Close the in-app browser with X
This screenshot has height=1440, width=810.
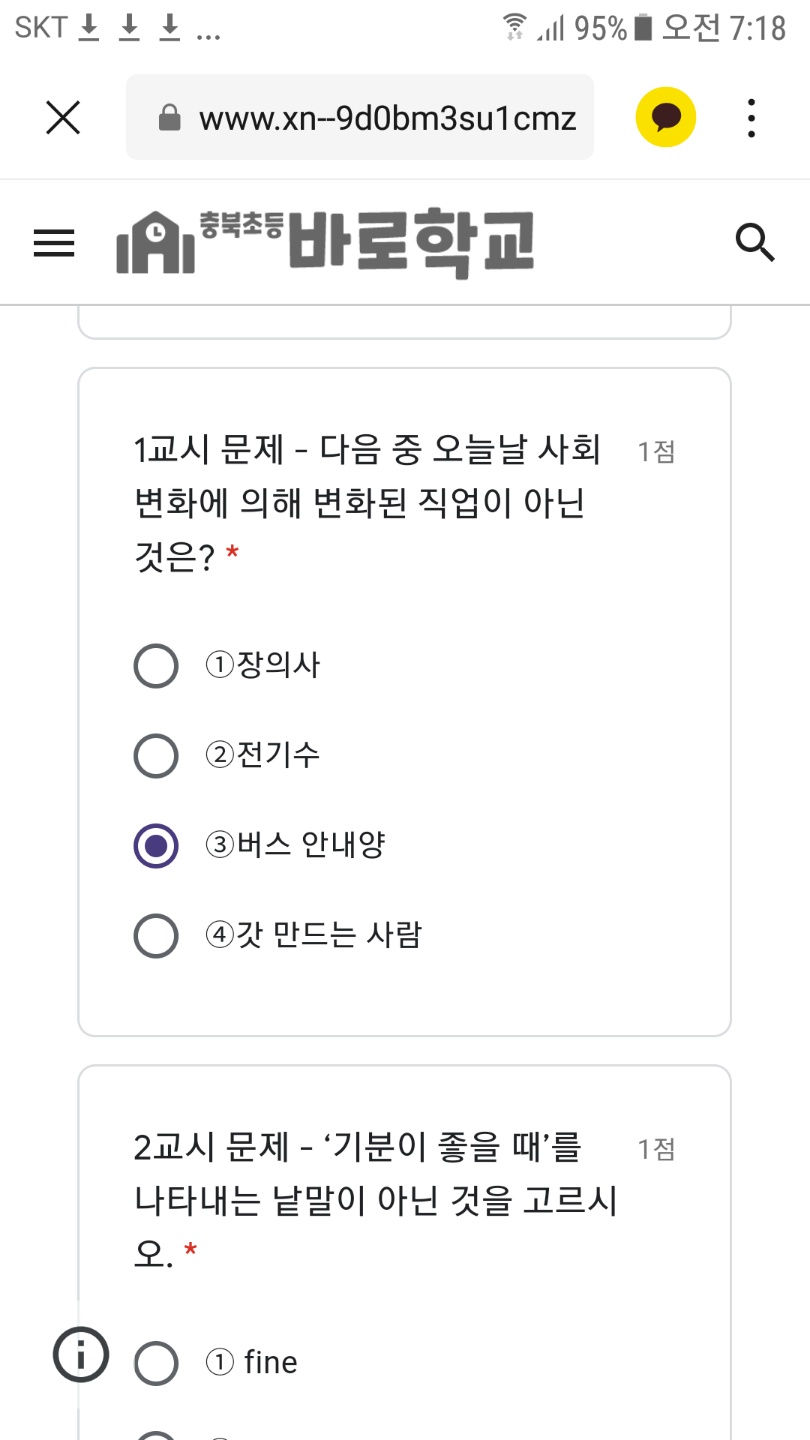[x=63, y=118]
